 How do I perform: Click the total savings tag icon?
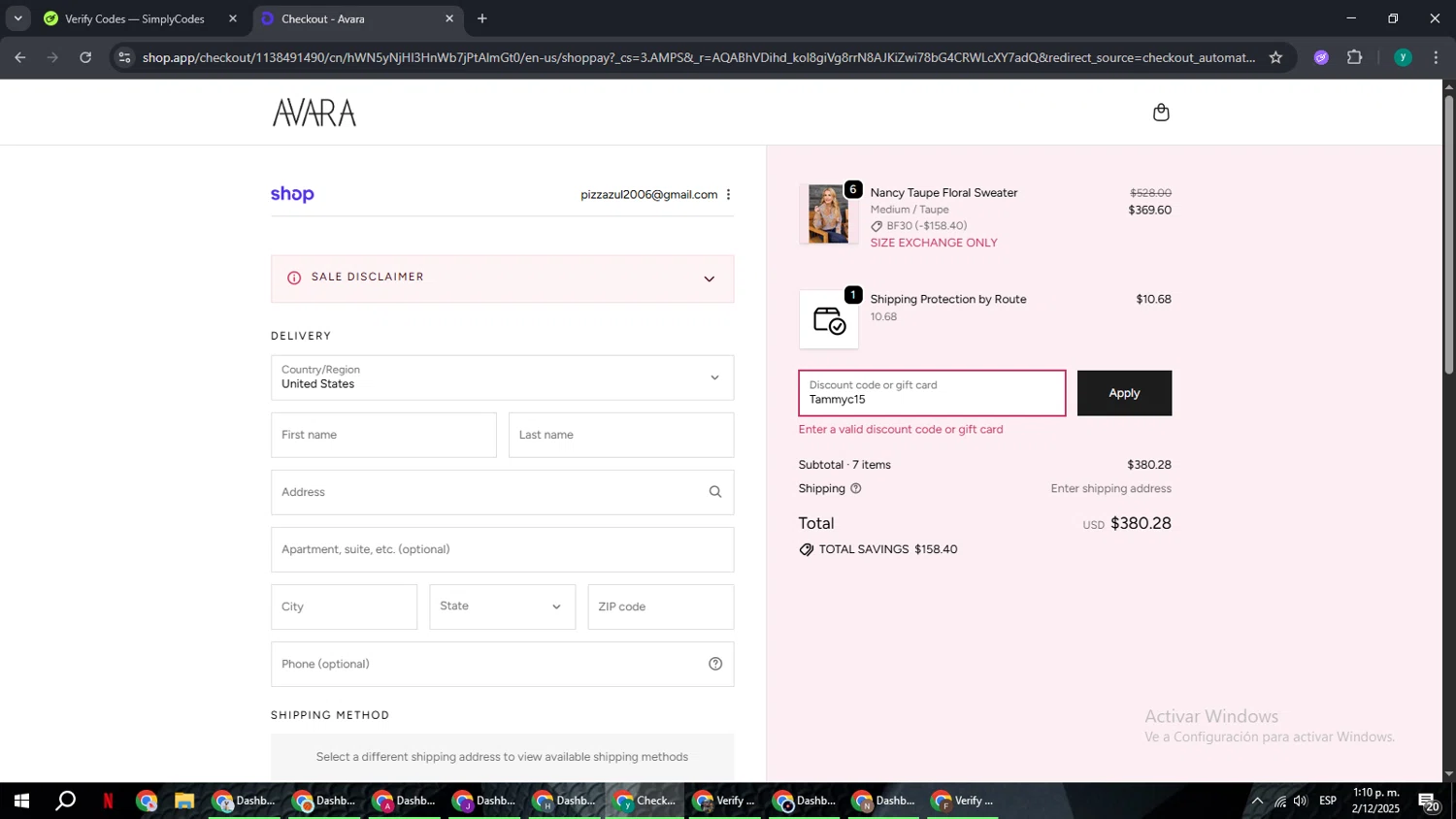(x=807, y=549)
